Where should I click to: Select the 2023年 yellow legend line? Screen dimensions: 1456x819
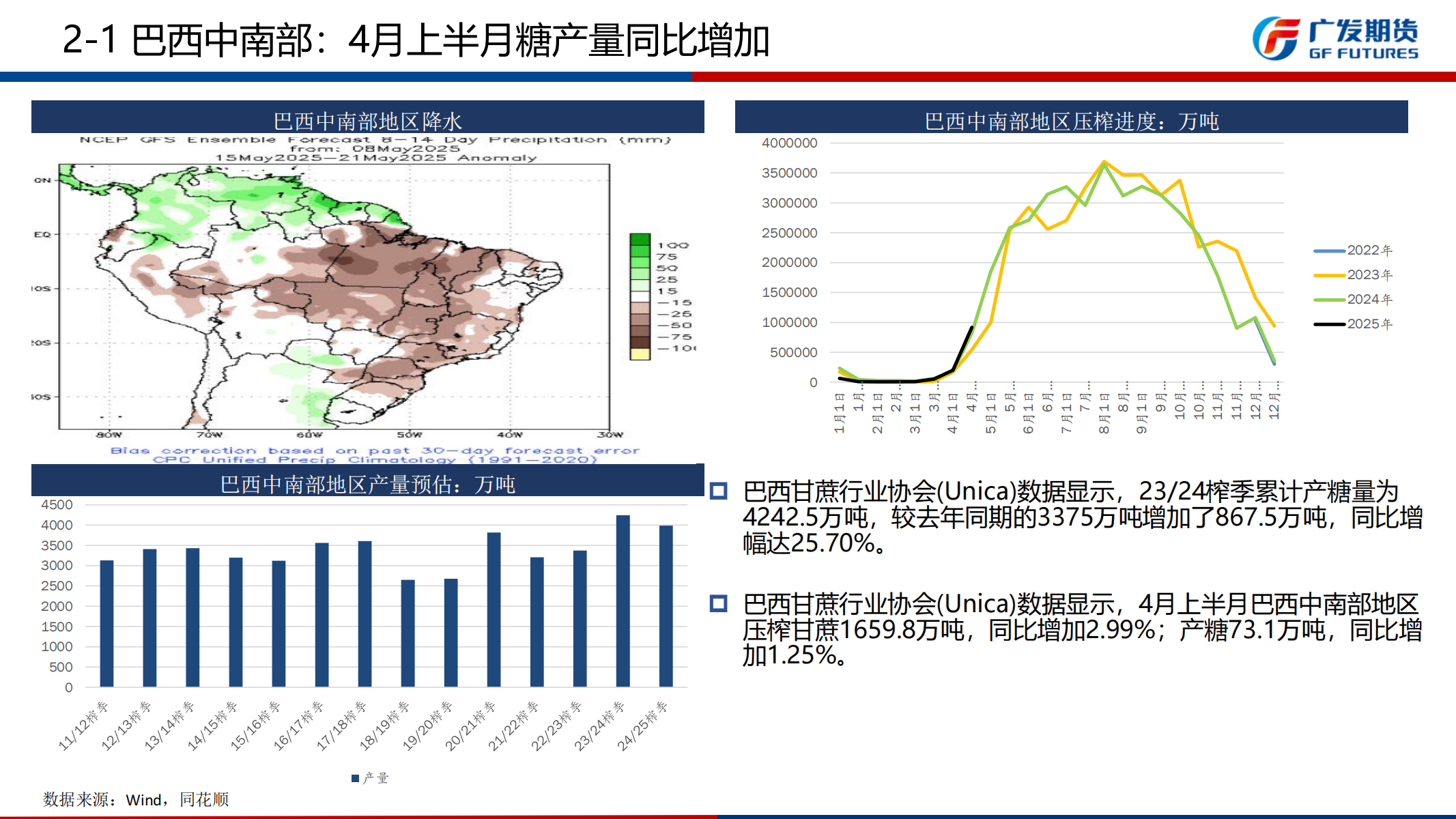tap(1328, 275)
